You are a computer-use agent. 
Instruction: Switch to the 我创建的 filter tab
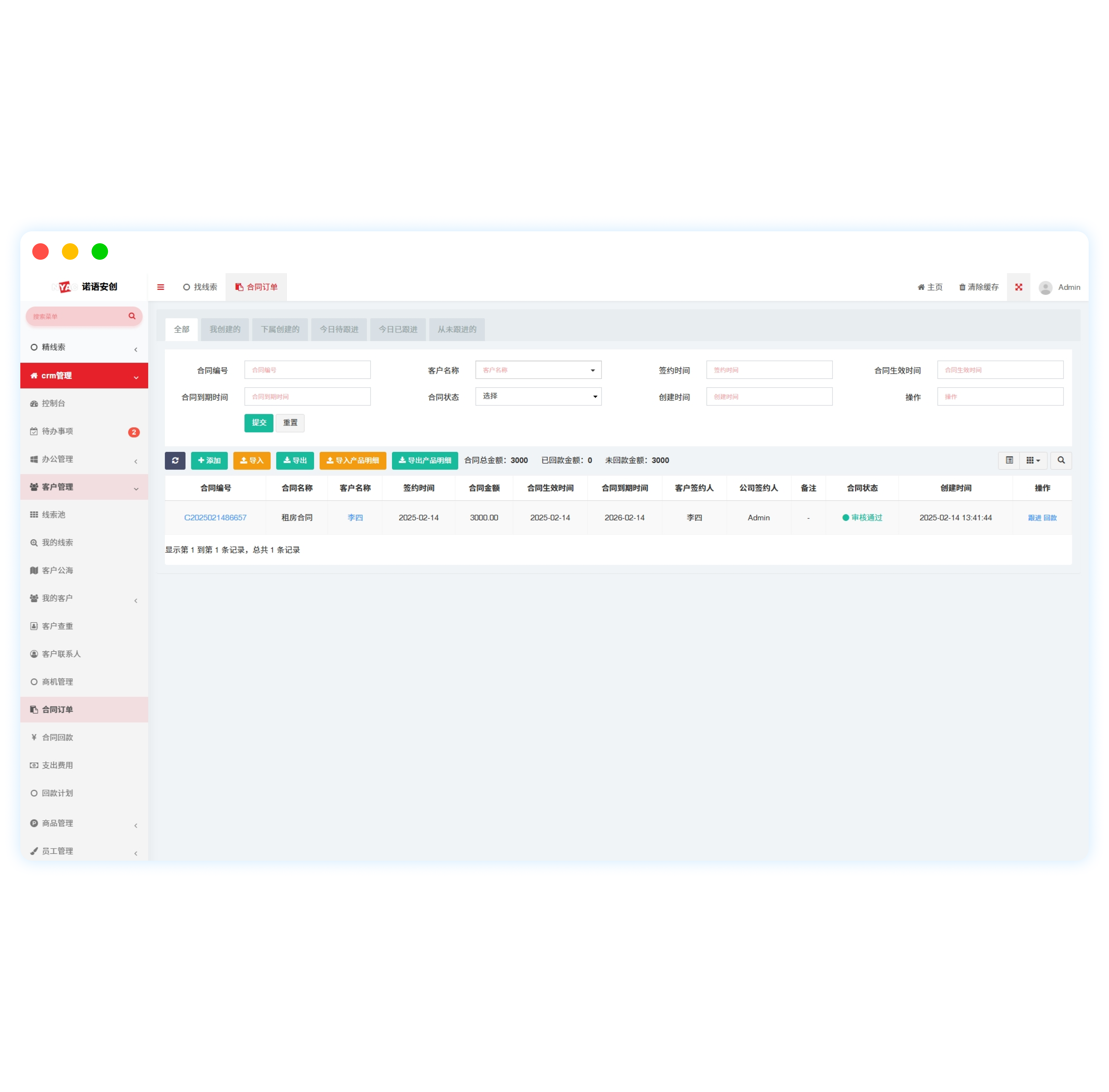224,329
